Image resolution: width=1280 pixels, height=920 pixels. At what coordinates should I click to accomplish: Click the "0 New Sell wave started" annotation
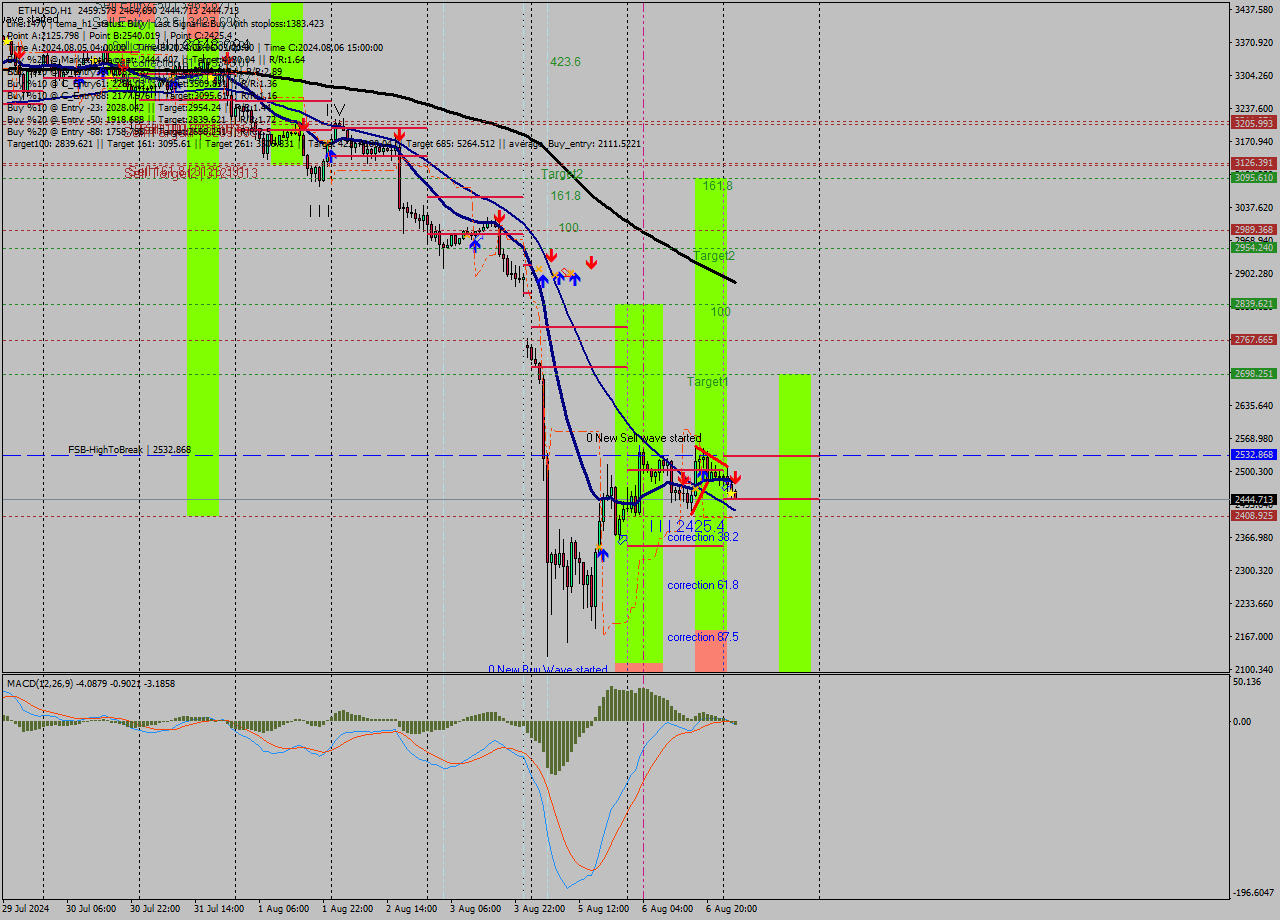click(643, 438)
